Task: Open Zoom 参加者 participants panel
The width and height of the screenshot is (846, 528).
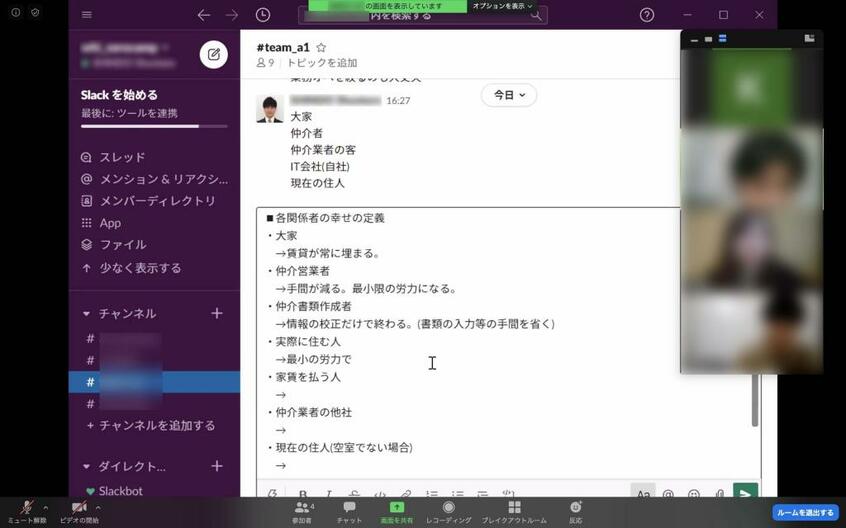Action: [303, 512]
